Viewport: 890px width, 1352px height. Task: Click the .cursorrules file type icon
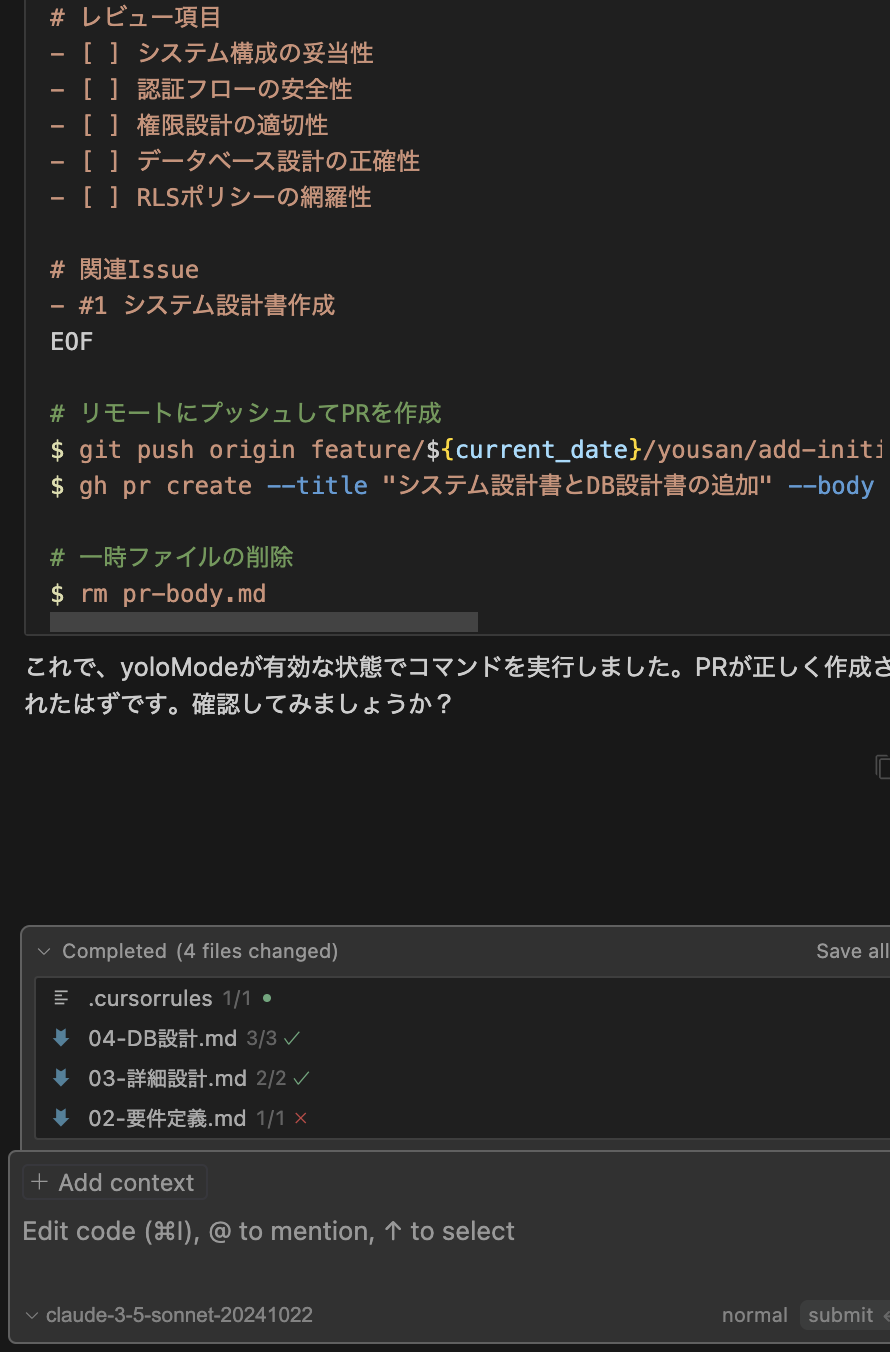[x=60, y=997]
